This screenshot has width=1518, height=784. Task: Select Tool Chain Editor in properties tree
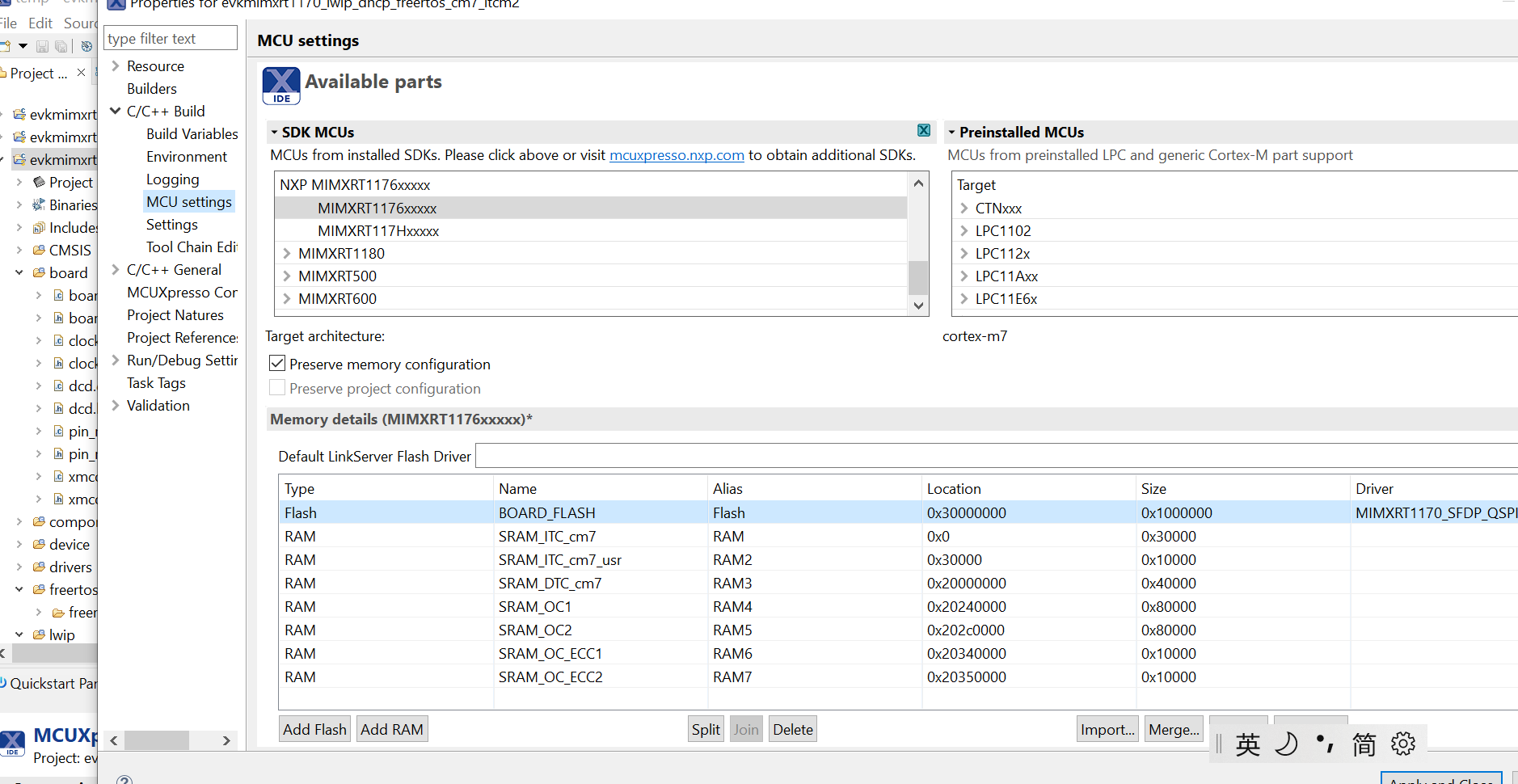(192, 247)
